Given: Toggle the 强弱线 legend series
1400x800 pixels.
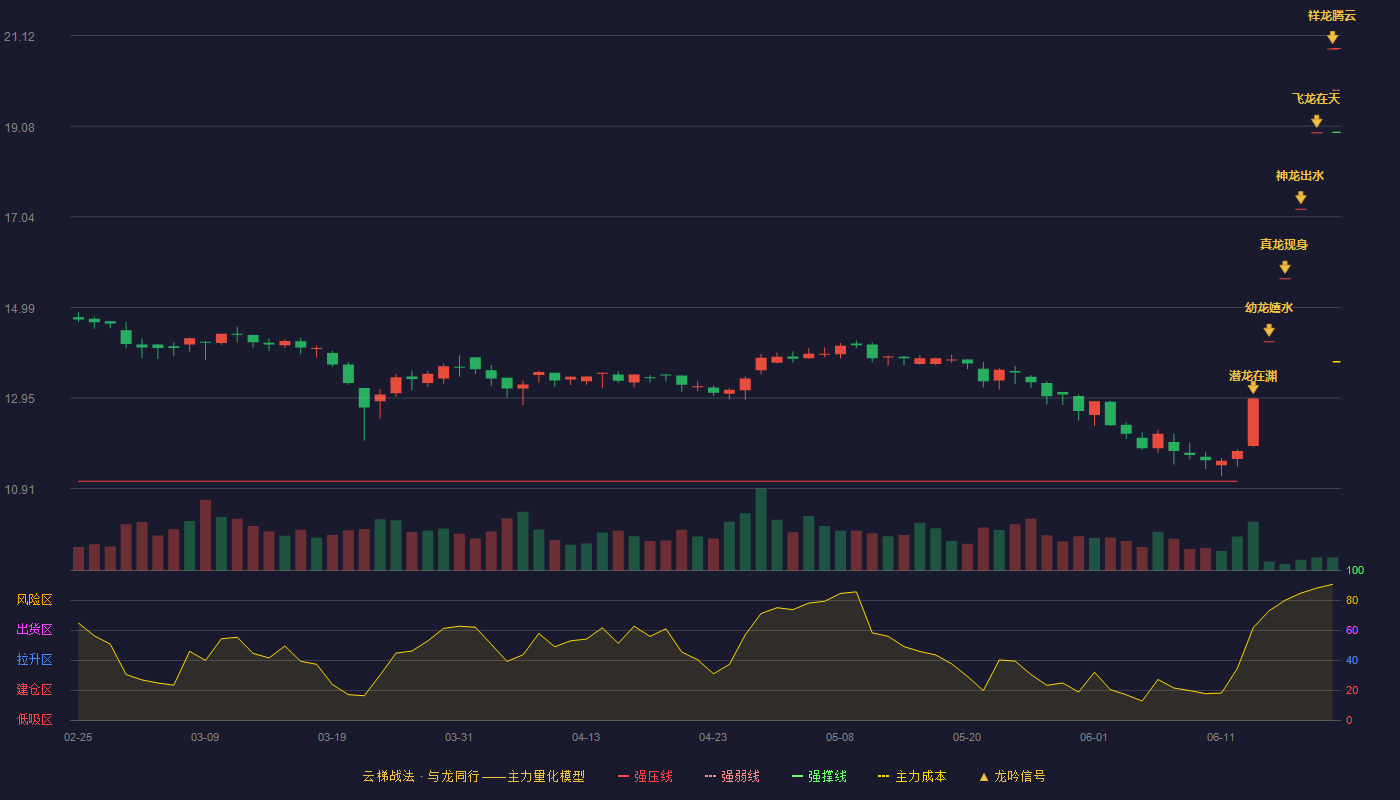Looking at the screenshot, I should 732,777.
